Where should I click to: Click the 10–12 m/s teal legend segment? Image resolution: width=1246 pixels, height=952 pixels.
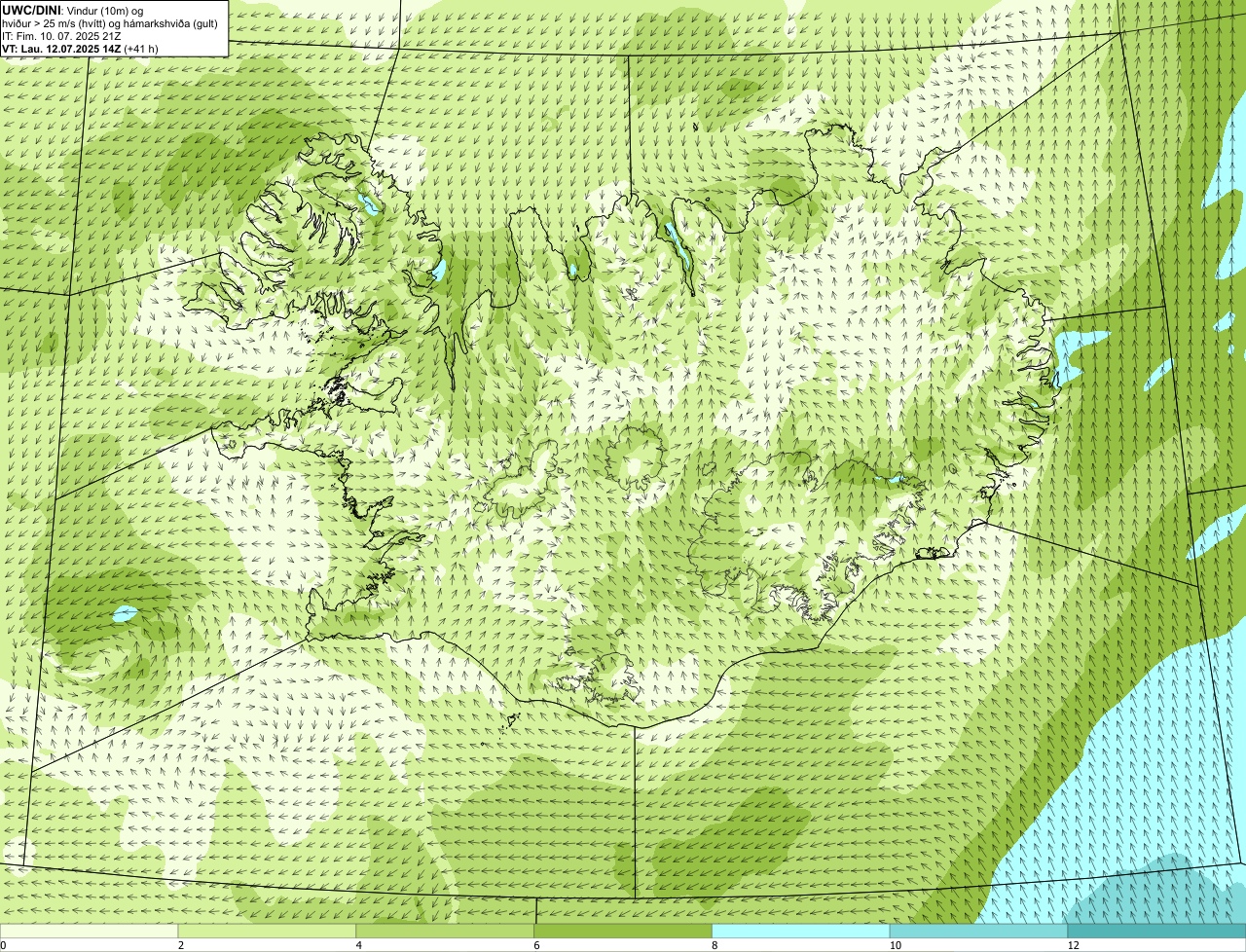tap(979, 932)
